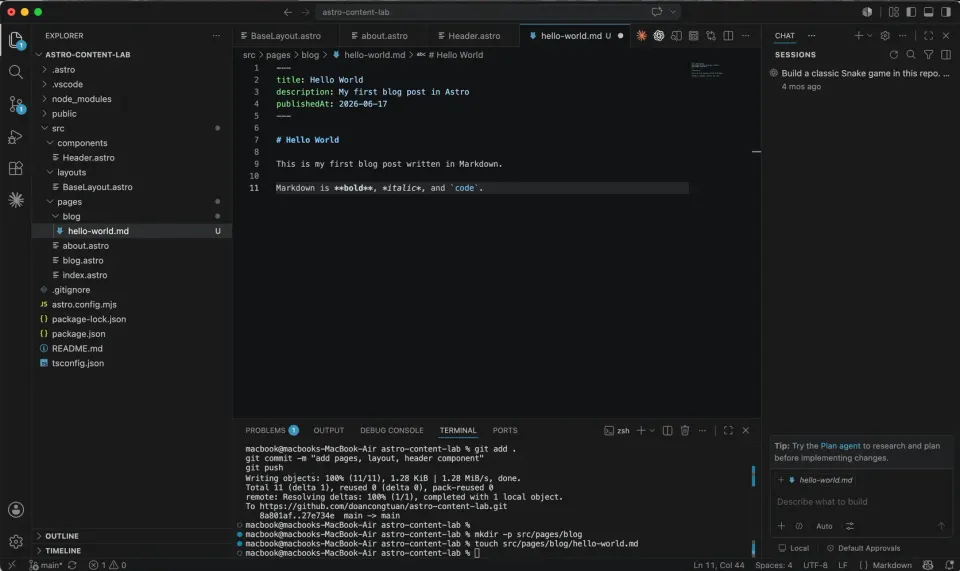960x571 pixels.
Task: Click the editor minimap overview
Action: 707,69
